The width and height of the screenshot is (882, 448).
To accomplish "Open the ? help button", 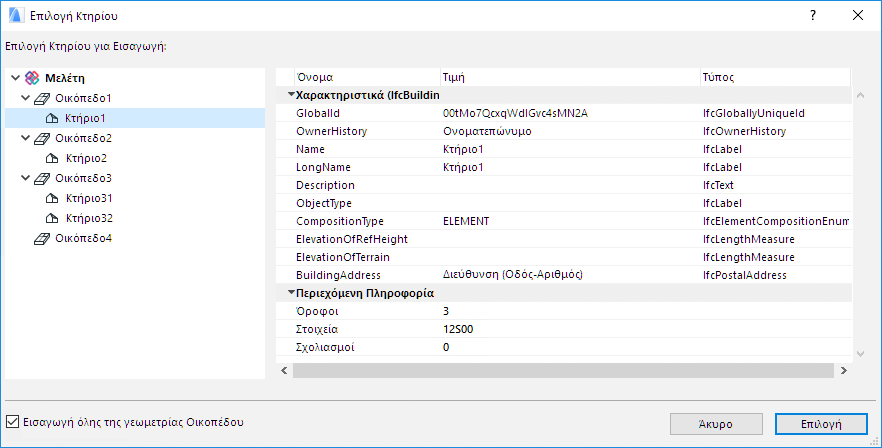I will [x=813, y=15].
